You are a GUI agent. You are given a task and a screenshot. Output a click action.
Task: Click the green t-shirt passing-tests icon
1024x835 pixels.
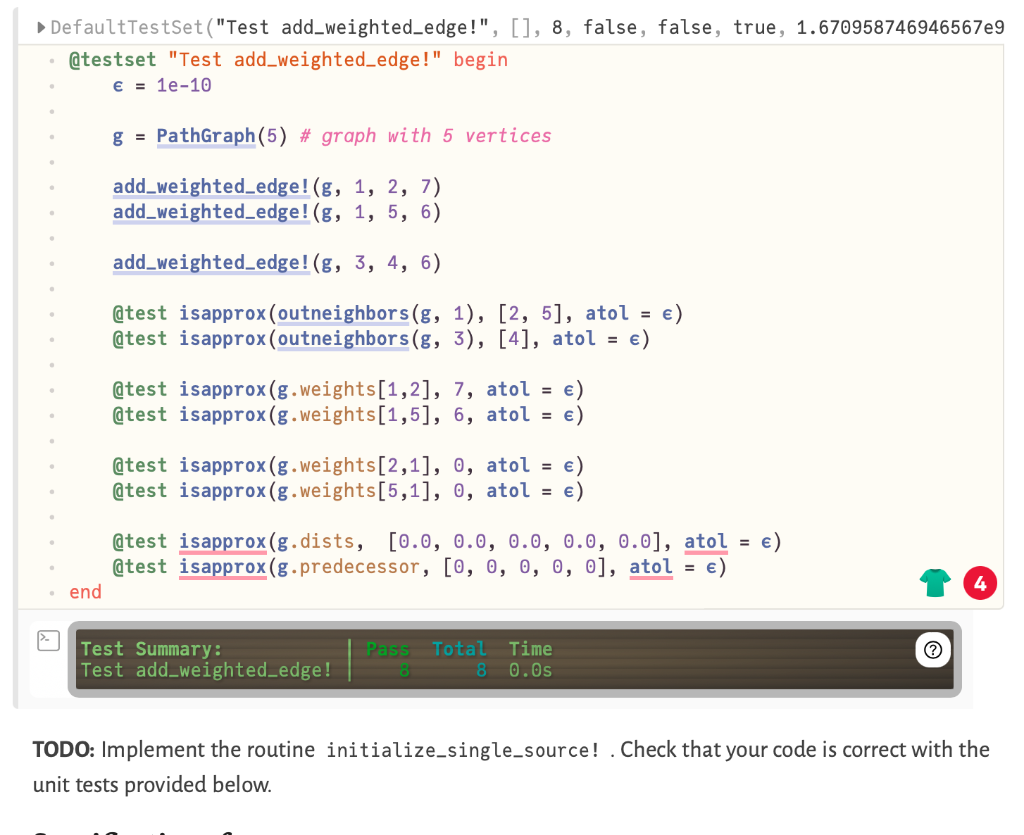[x=934, y=582]
